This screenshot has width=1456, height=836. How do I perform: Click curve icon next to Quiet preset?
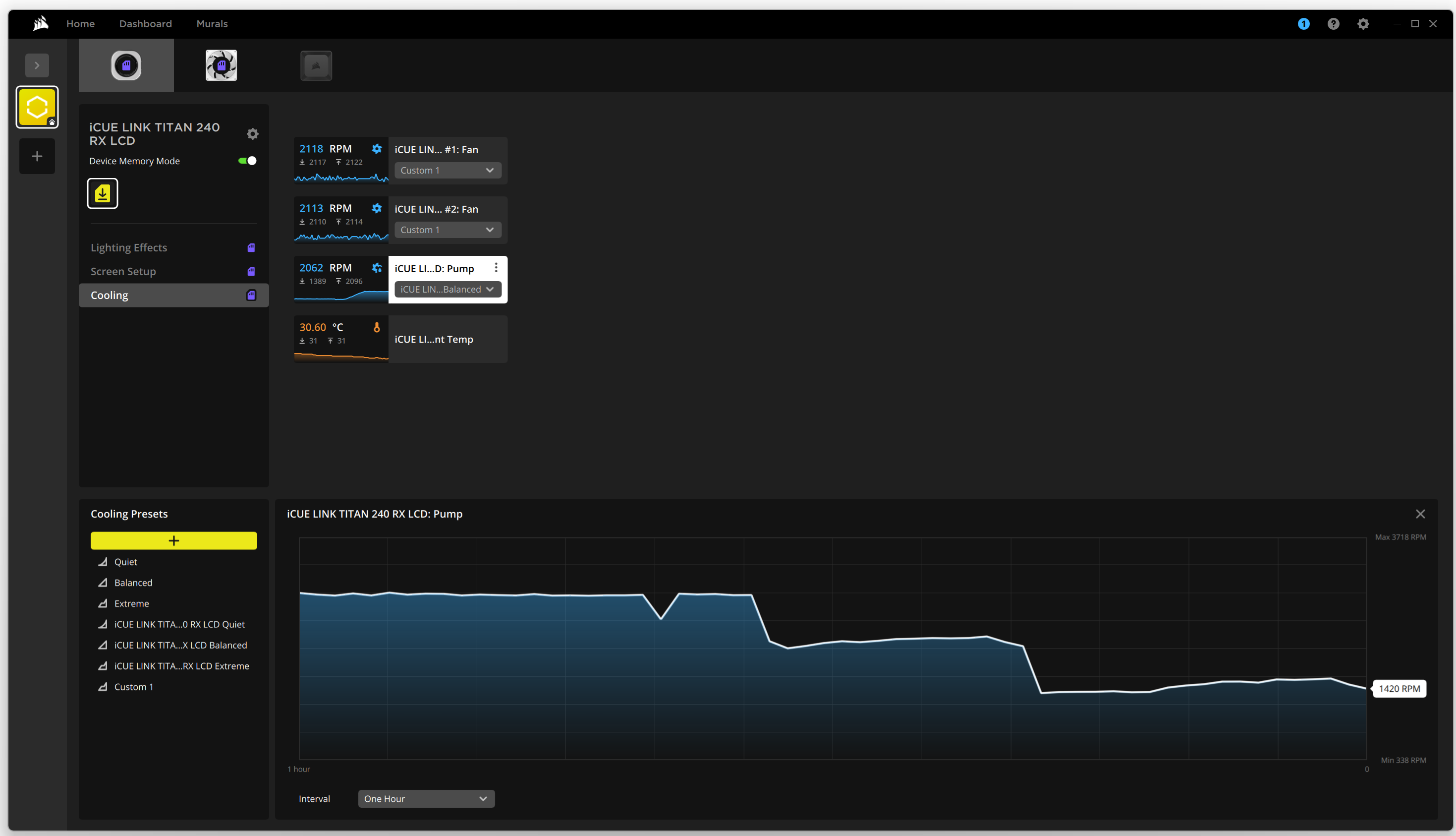103,562
